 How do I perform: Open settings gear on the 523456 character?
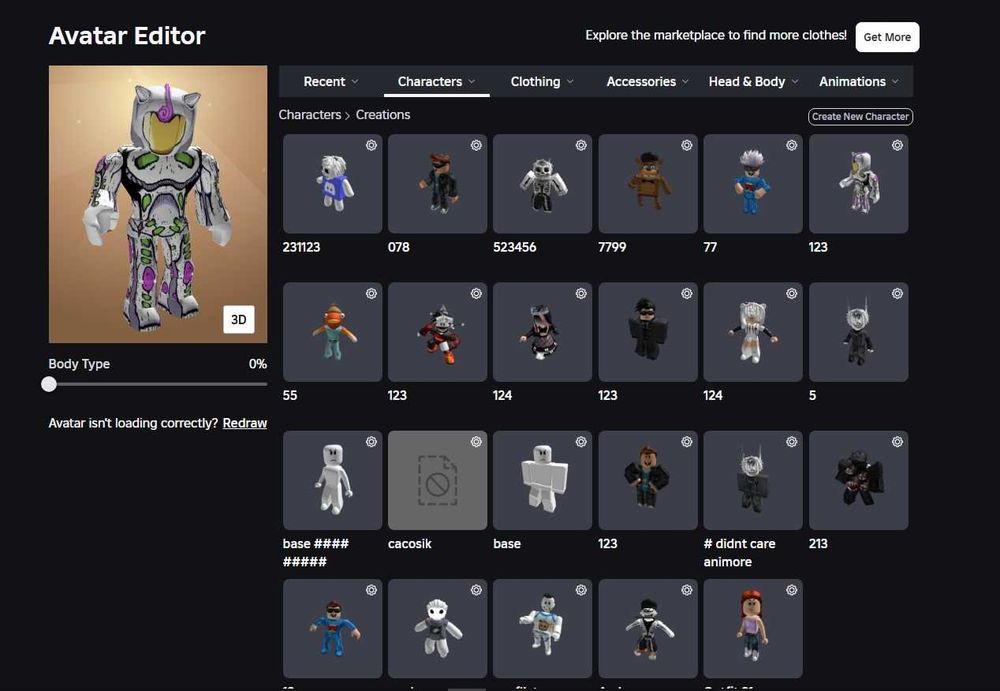581,145
